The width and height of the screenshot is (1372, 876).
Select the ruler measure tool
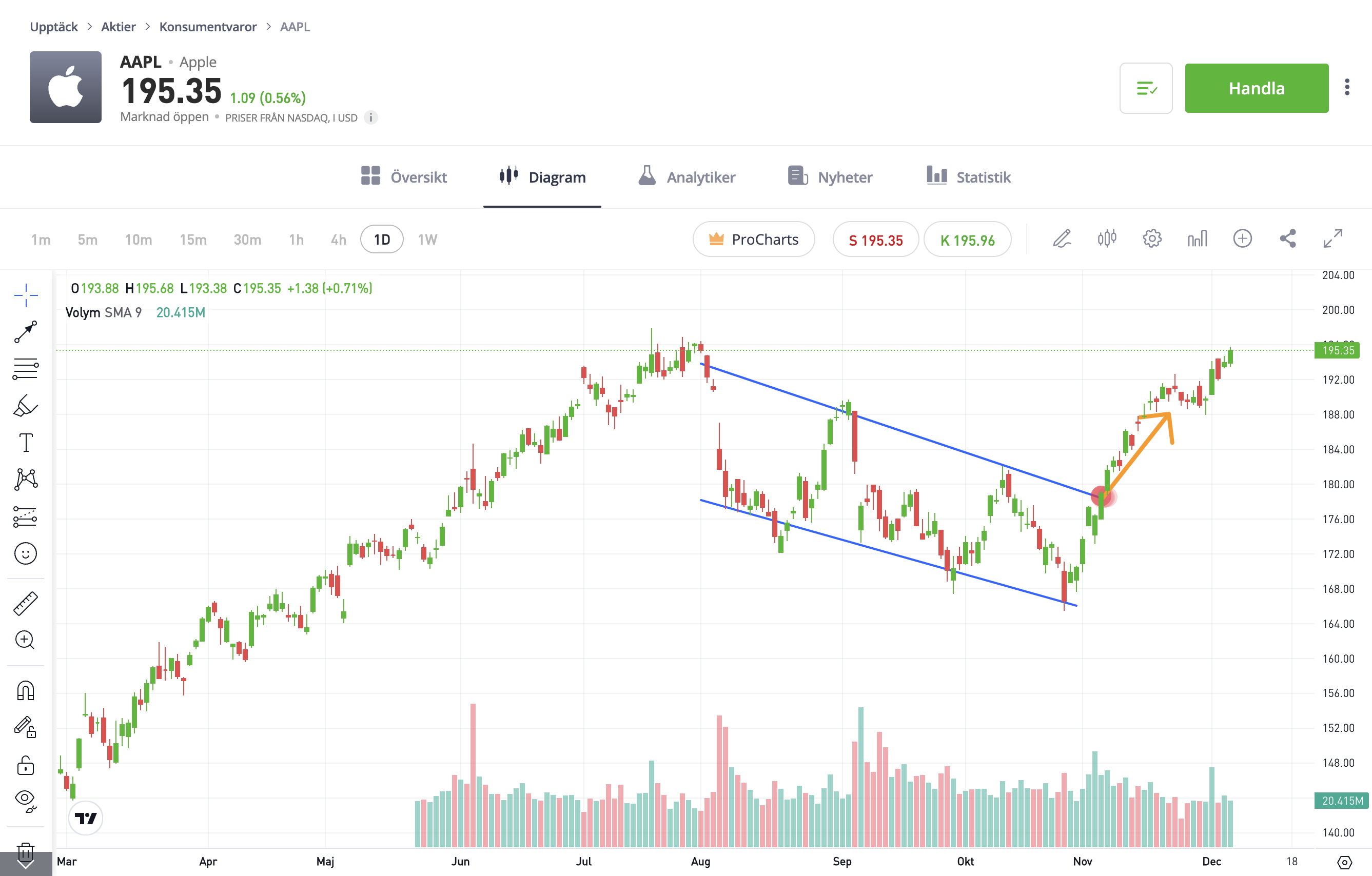pos(26,603)
